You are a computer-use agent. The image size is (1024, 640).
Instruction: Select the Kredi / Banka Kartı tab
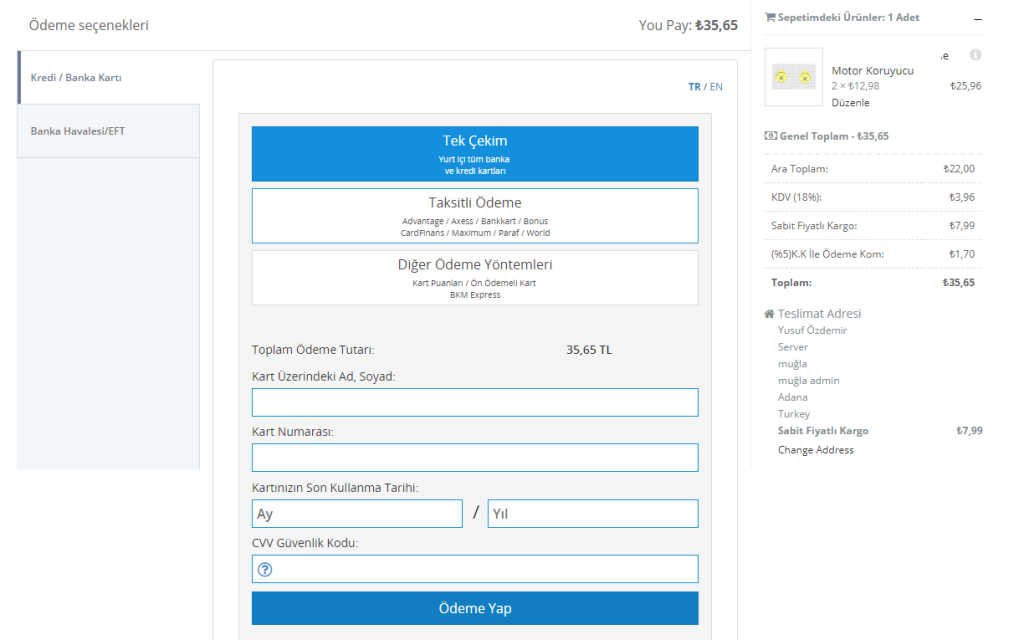pyautogui.click(x=108, y=77)
